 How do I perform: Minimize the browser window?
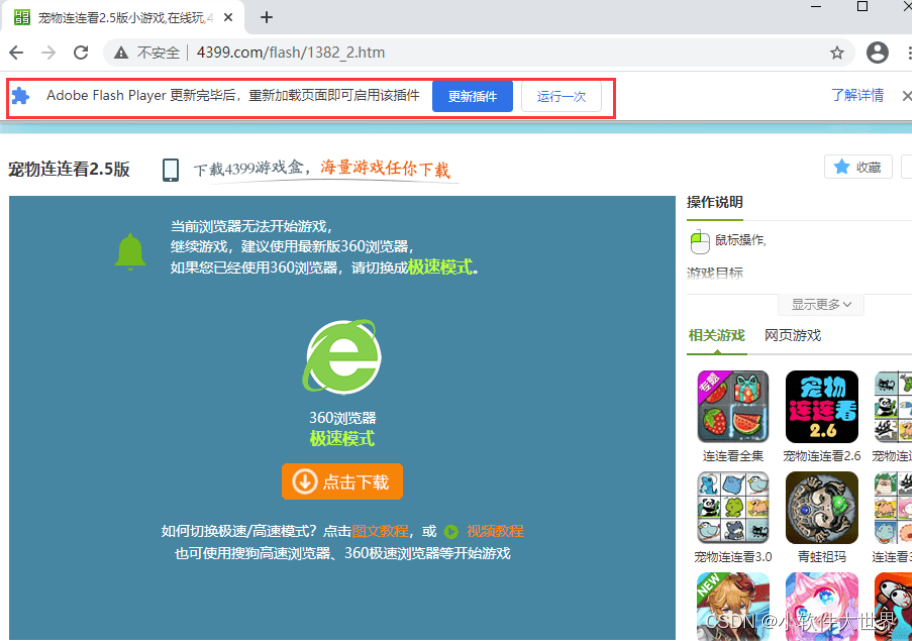[816, 6]
